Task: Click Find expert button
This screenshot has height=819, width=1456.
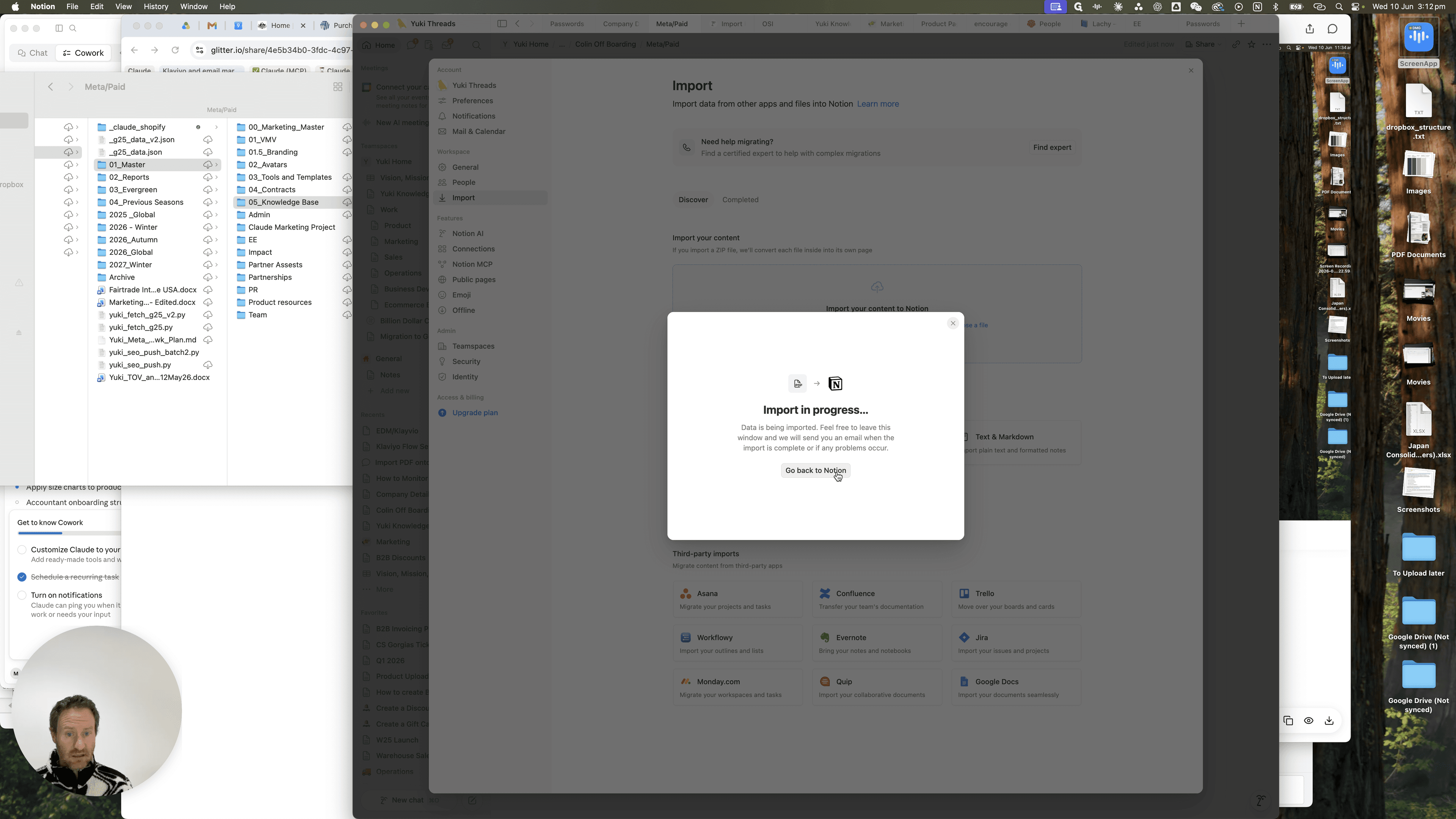Action: 1052,147
